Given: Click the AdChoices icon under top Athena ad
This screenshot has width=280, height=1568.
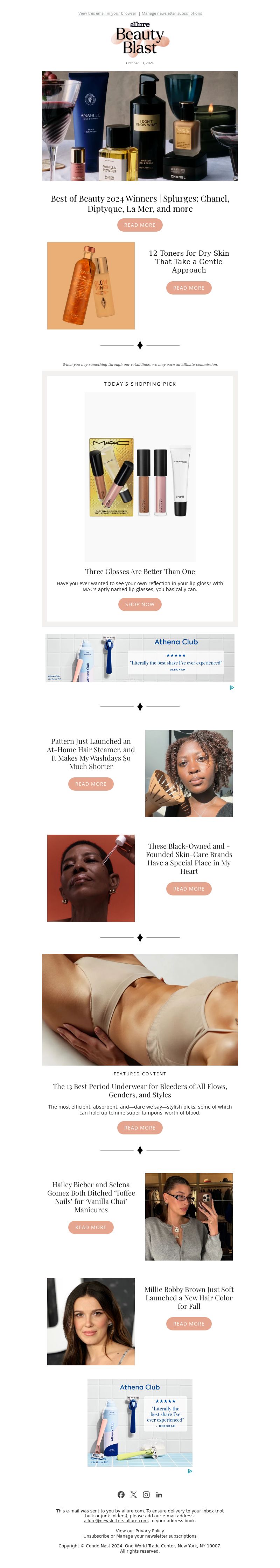Looking at the screenshot, I should (232, 687).
